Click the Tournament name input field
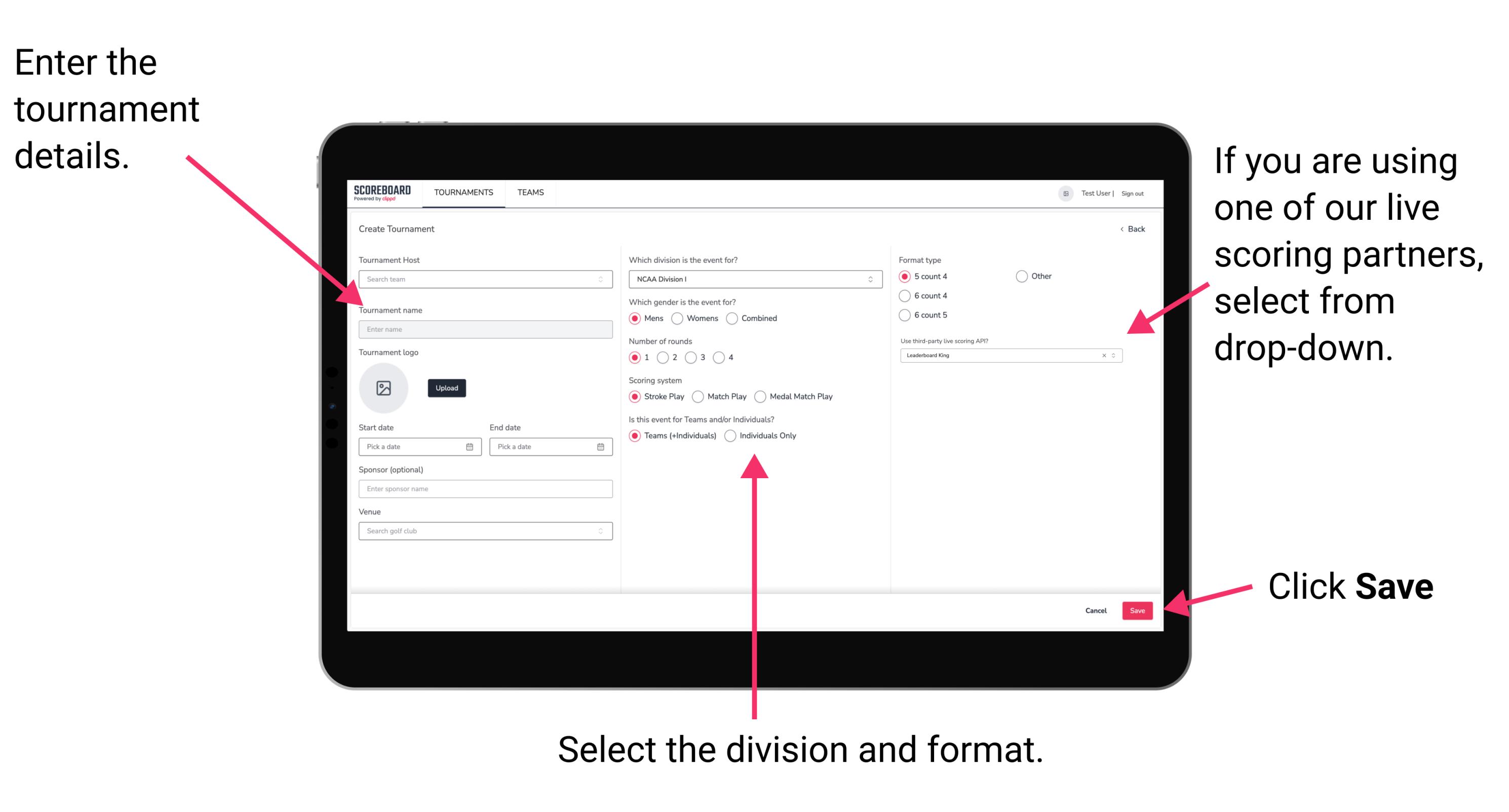1509x812 pixels. (x=483, y=329)
